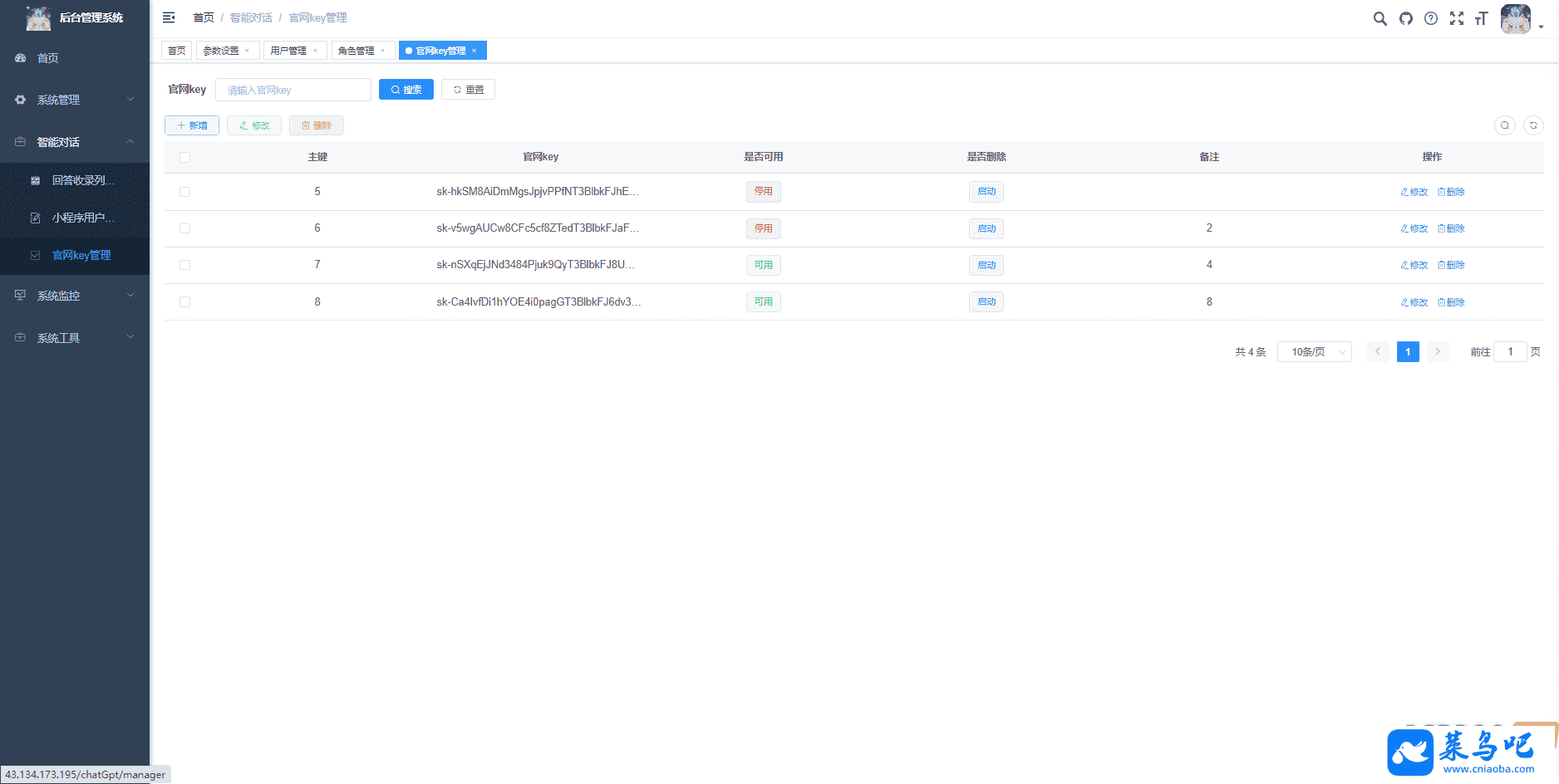This screenshot has height=784, width=1559.
Task: Expand the 系统监控 menu section
Action: [x=75, y=296]
